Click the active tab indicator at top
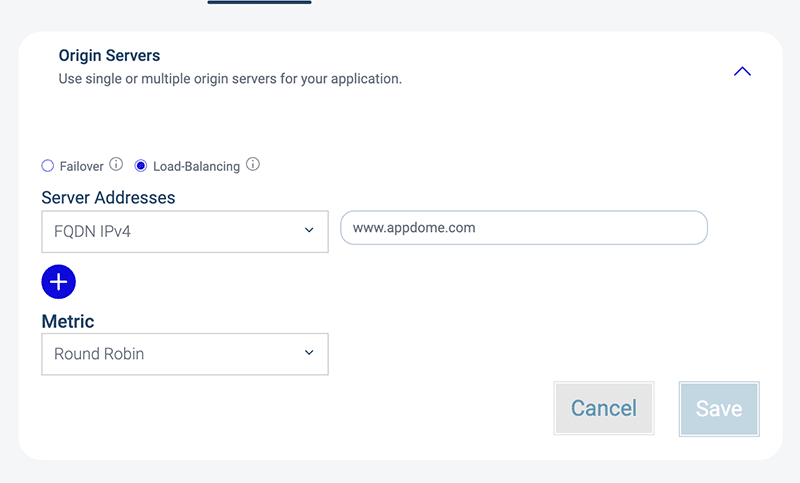The width and height of the screenshot is (800, 483). (x=259, y=3)
